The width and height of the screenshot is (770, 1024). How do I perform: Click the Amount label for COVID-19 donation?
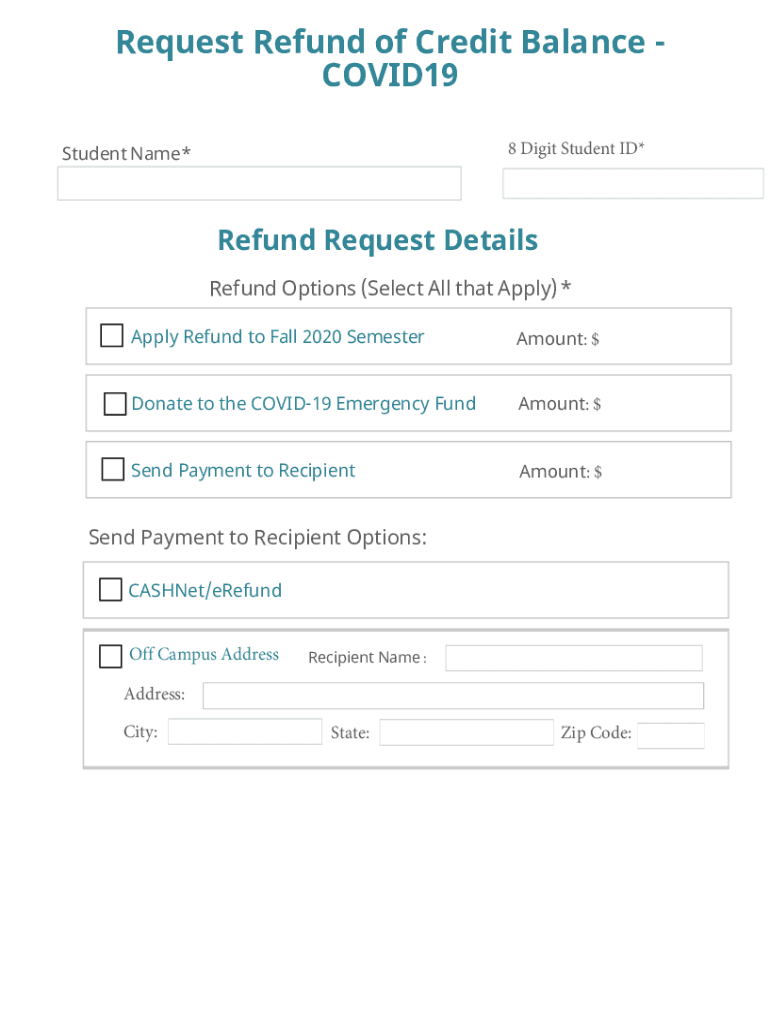(559, 404)
